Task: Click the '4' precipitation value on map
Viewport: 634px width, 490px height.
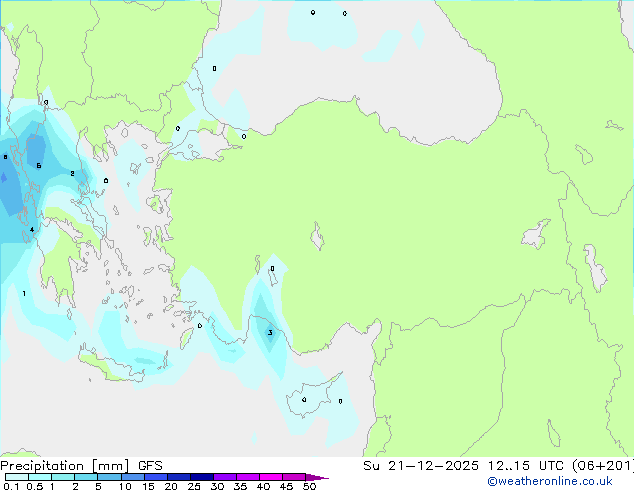Action: [x=32, y=230]
